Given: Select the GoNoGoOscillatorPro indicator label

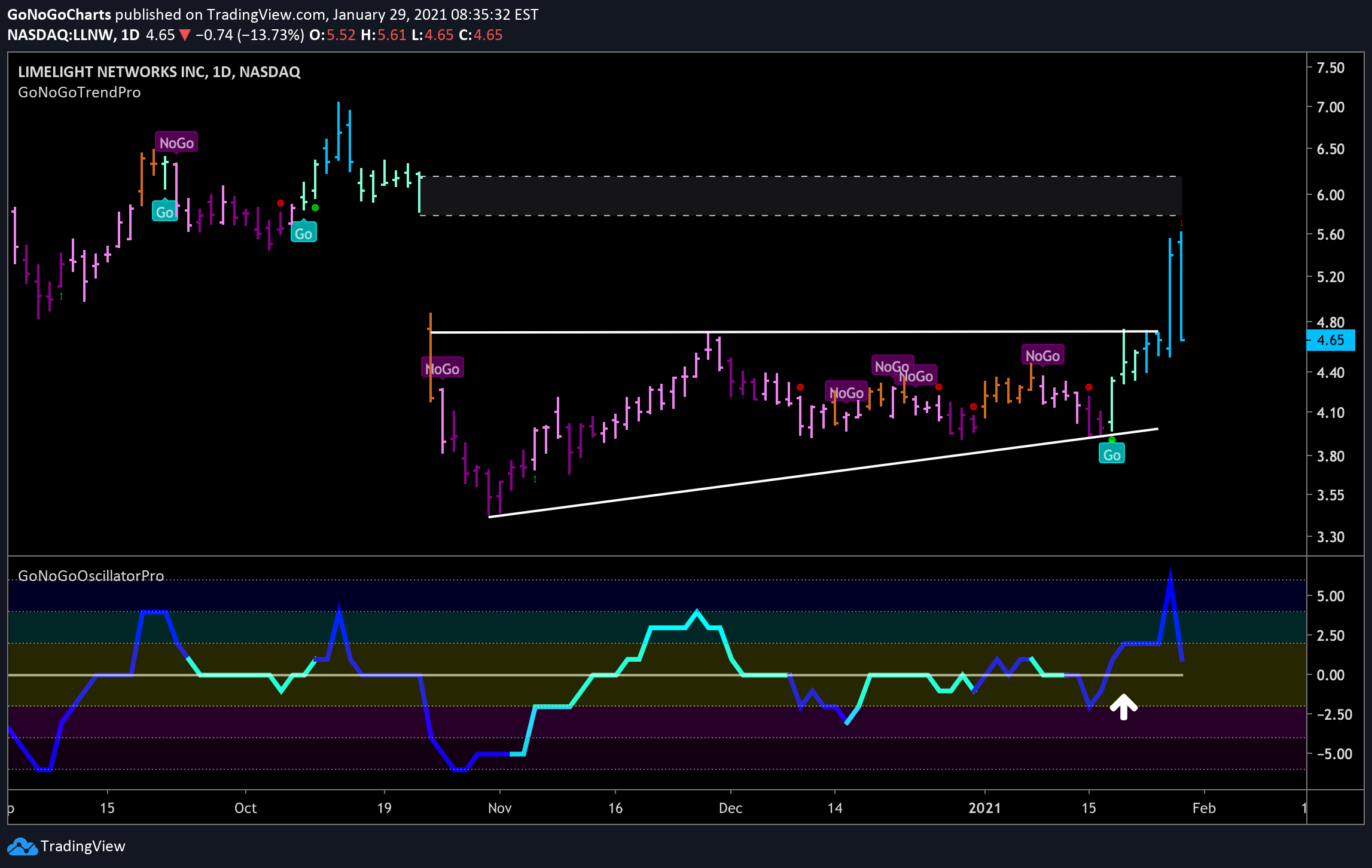Looking at the screenshot, I should tap(91, 576).
